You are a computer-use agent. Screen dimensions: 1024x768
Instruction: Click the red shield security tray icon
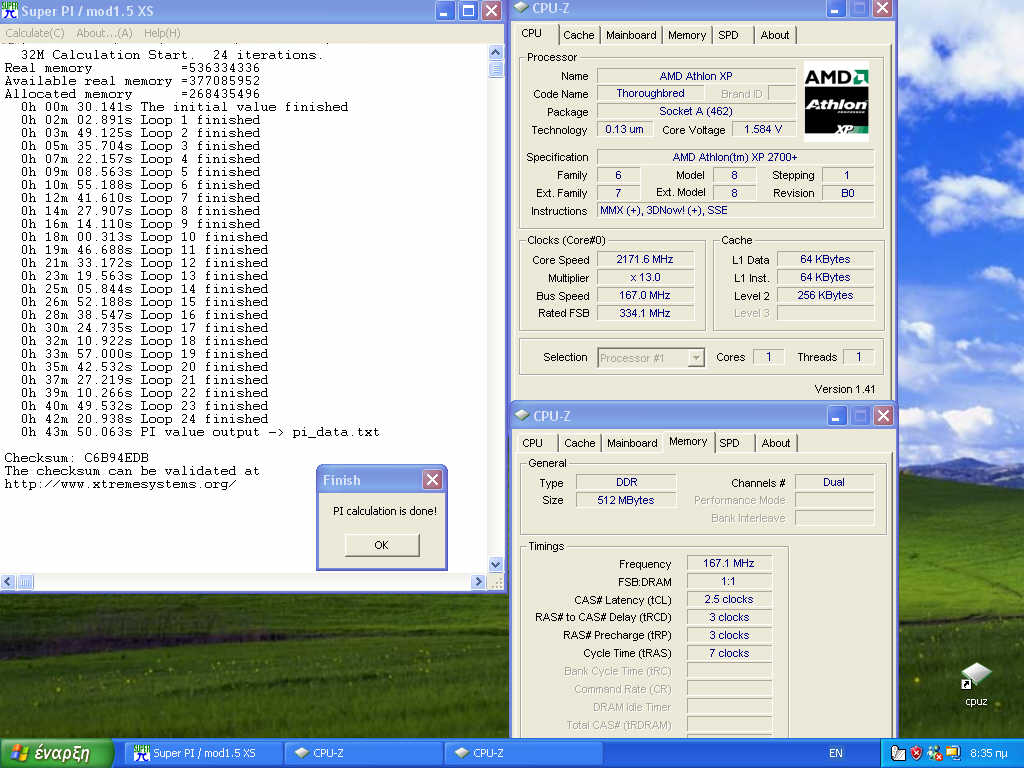(x=916, y=753)
